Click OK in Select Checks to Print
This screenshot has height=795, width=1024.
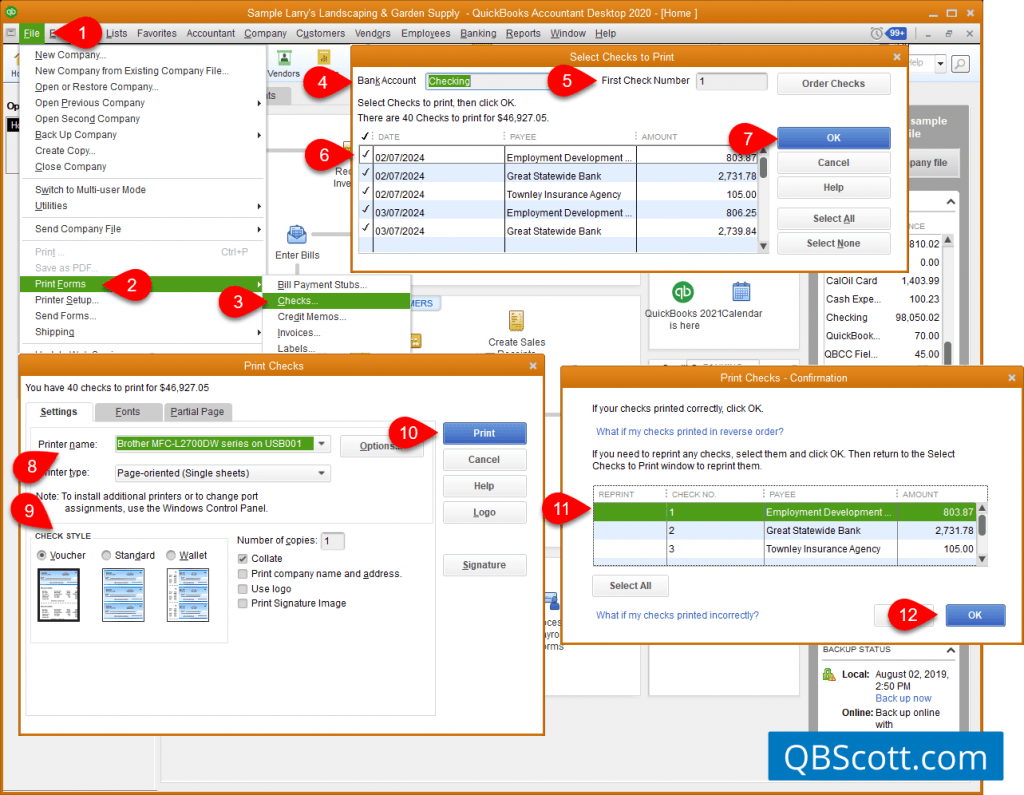[833, 138]
